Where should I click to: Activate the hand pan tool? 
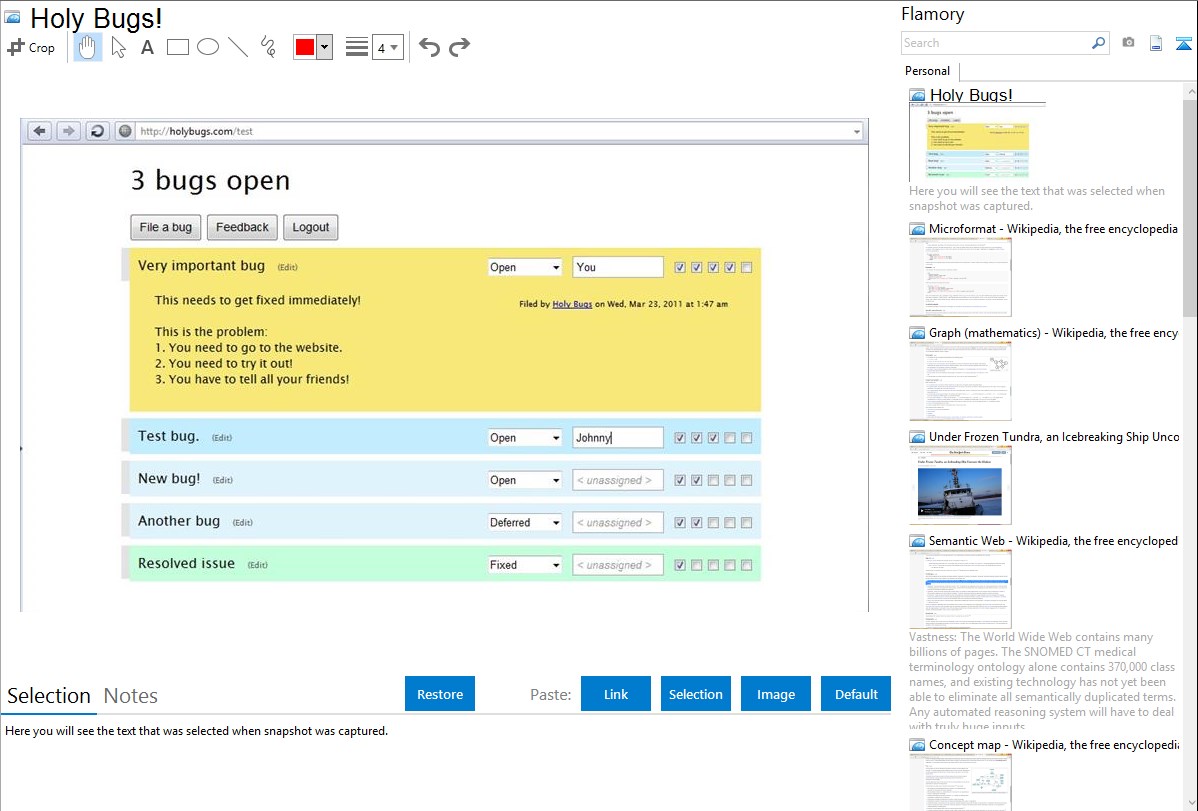[88, 47]
